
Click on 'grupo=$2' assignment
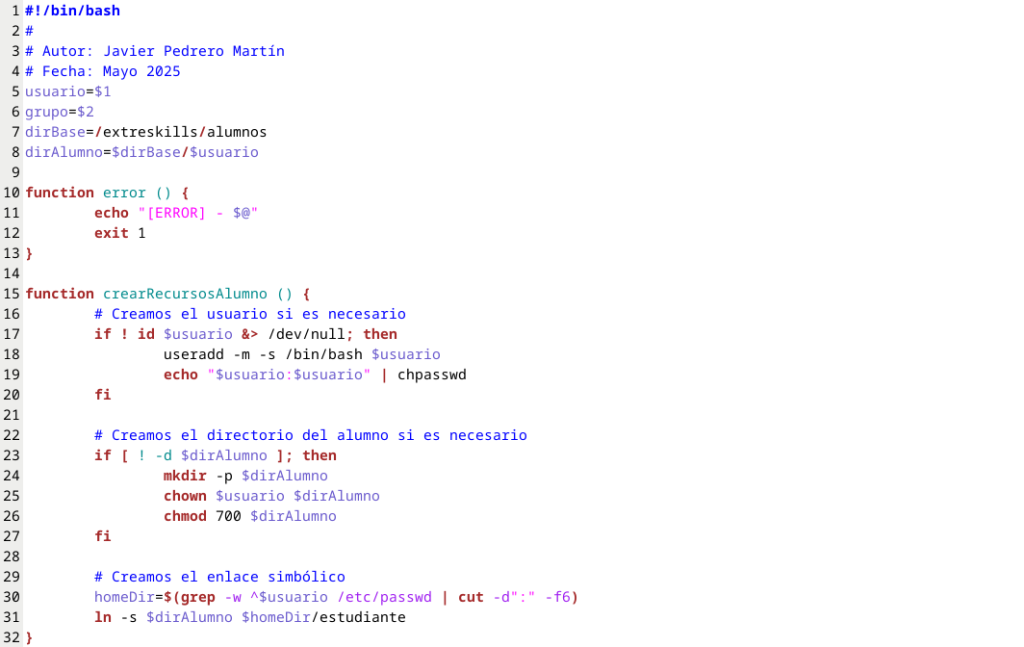click(60, 111)
